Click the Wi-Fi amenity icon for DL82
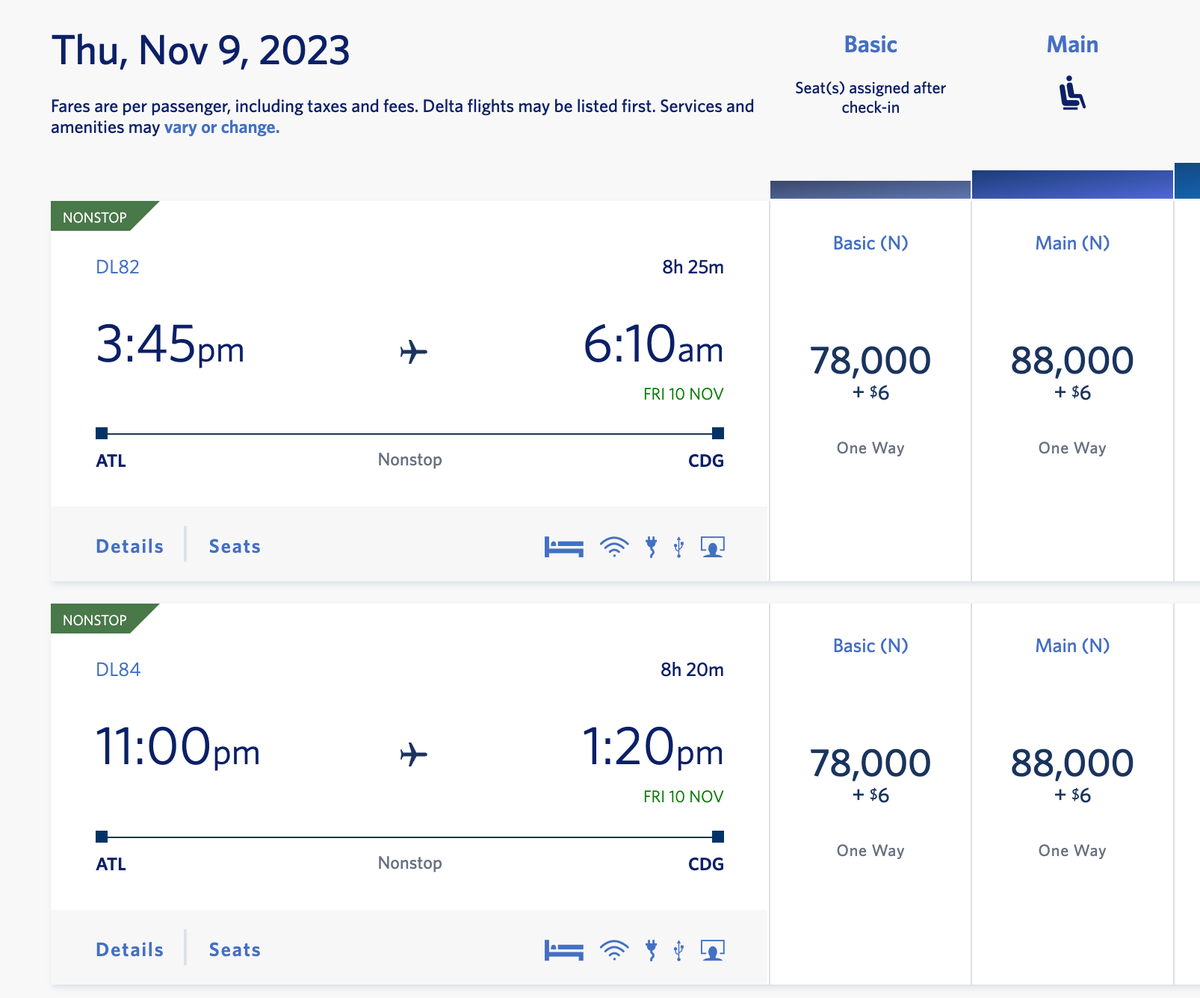 point(614,547)
